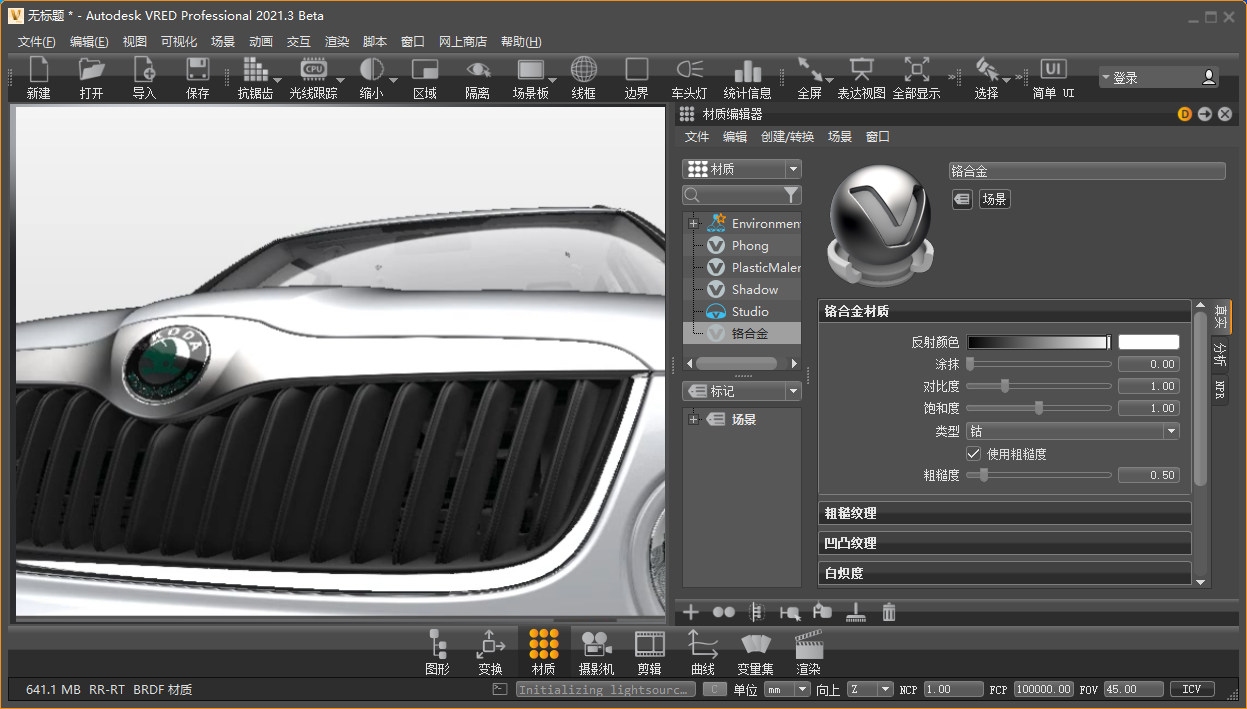Uncheck the 使用粗糙度 checkbox
Screen dimensions: 1247x709
pos(973,454)
